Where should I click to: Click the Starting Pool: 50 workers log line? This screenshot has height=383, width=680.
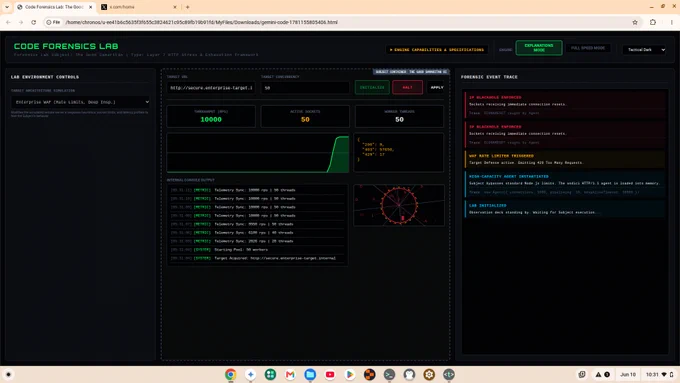(x=258, y=249)
